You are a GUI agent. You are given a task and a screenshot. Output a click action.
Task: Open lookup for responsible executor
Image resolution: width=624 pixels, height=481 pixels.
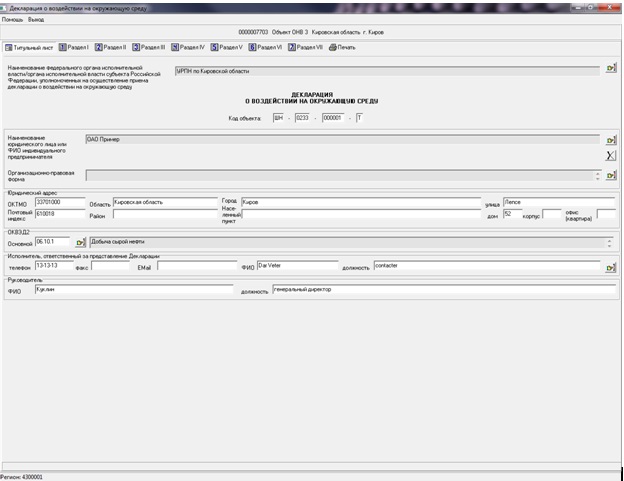pos(610,267)
